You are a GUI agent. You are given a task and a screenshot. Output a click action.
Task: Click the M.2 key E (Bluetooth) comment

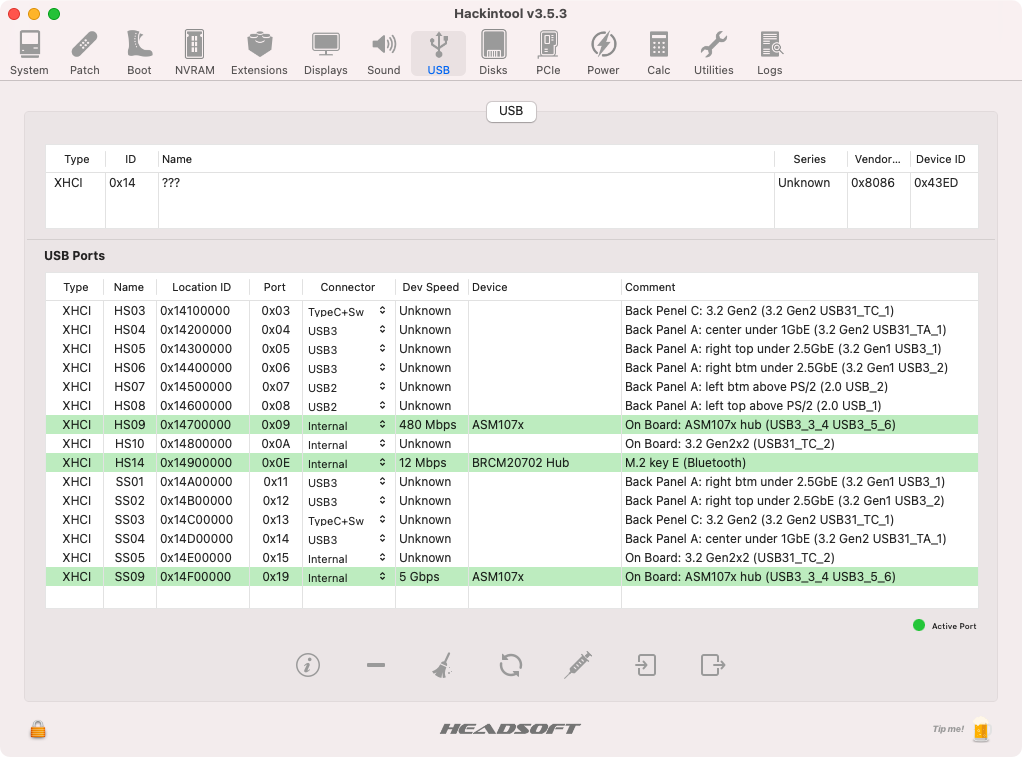click(x=685, y=463)
